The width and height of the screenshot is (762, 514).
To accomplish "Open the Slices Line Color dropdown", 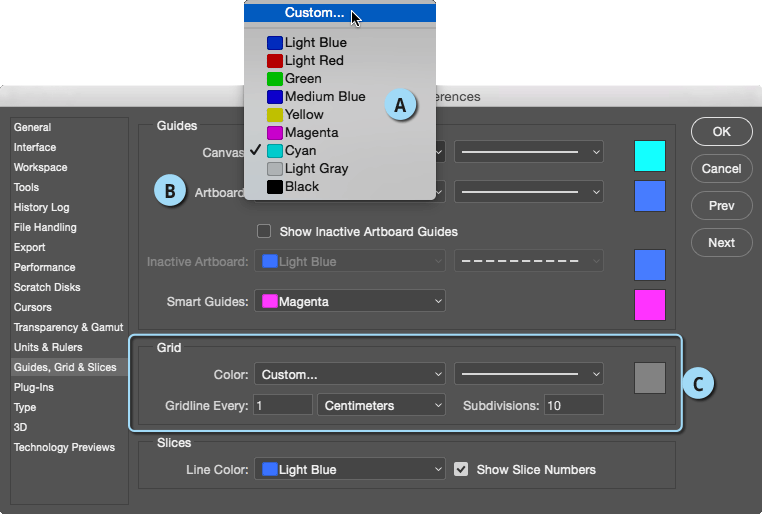I will coord(350,469).
